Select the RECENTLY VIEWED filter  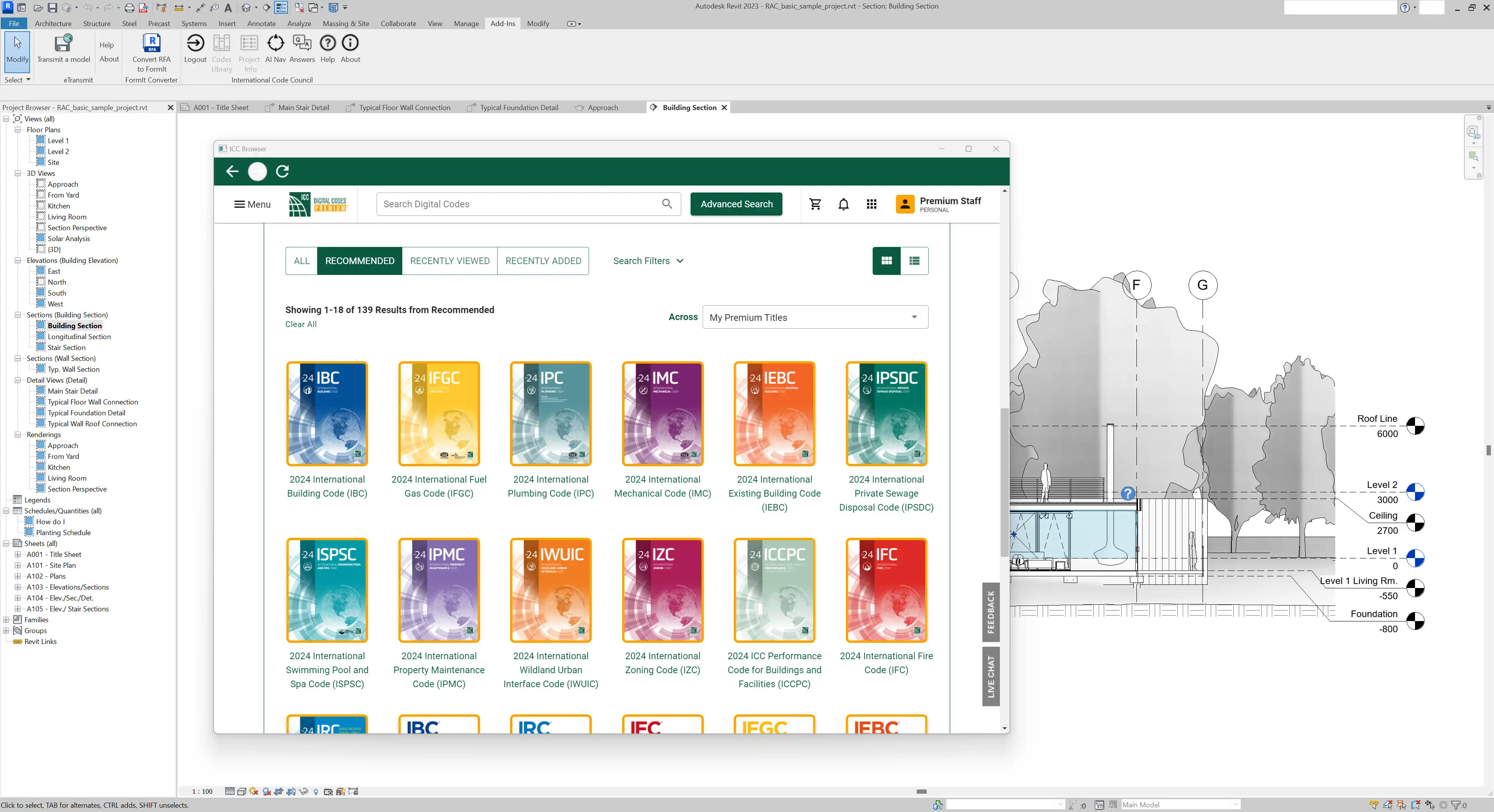tap(449, 261)
